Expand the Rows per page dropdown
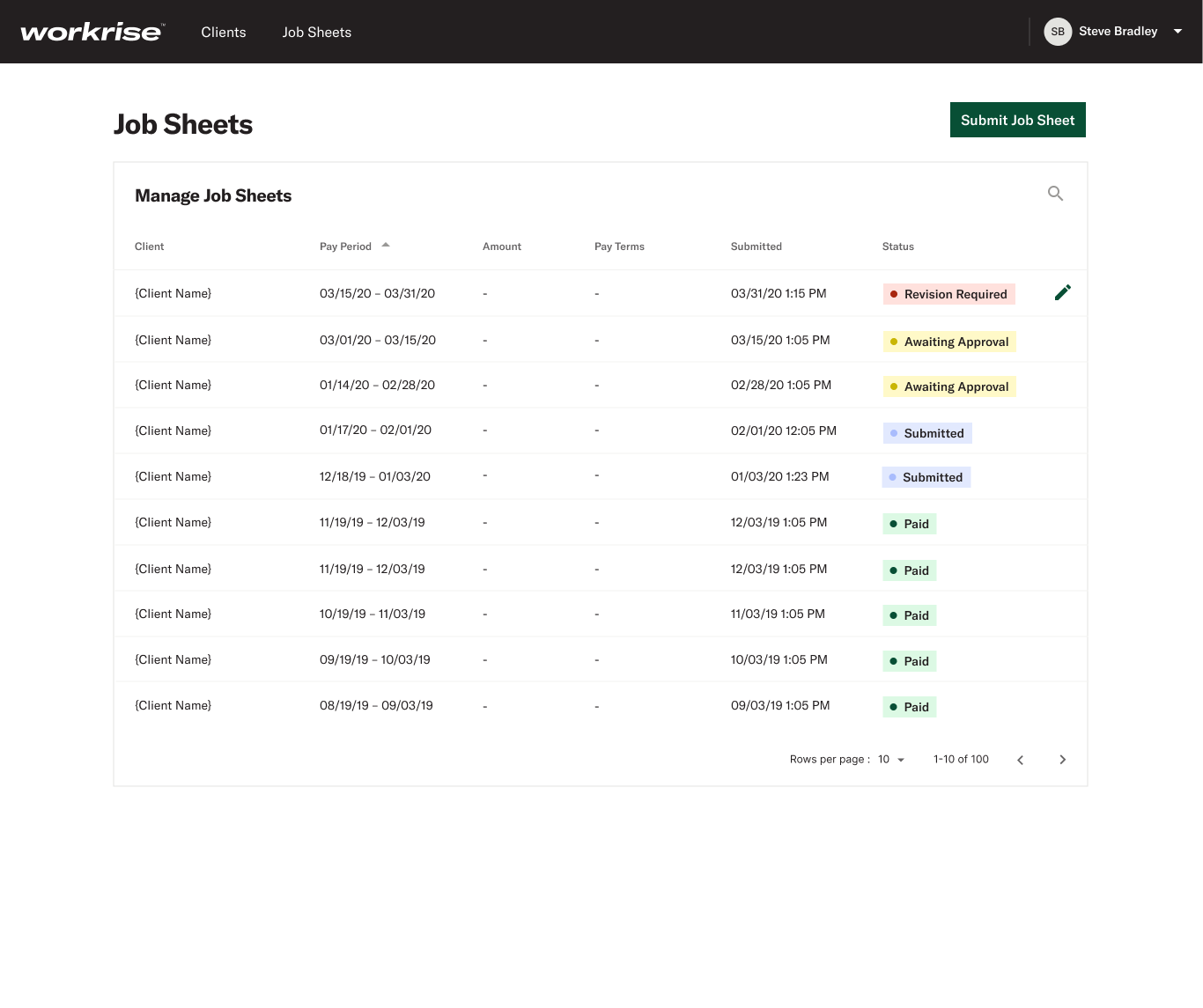This screenshot has height=1008, width=1203. tap(891, 760)
